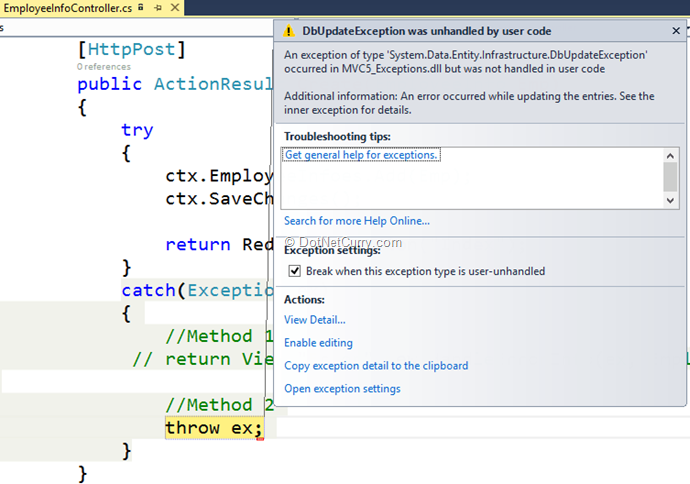Open exception settings link
This screenshot has height=484, width=690.
click(x=342, y=389)
